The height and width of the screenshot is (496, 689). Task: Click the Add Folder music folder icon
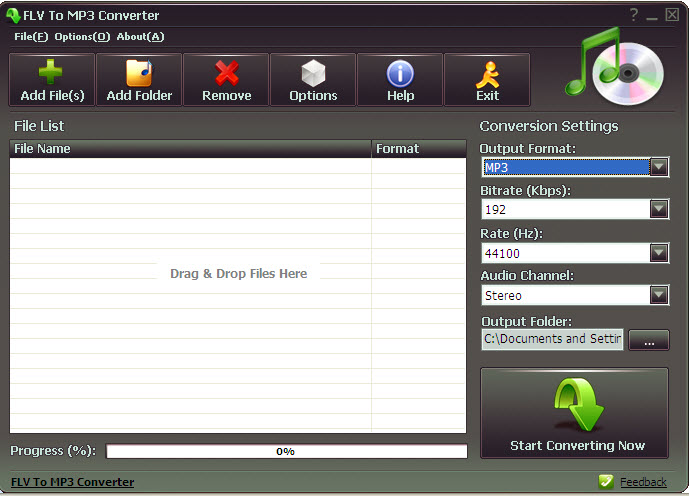139,72
